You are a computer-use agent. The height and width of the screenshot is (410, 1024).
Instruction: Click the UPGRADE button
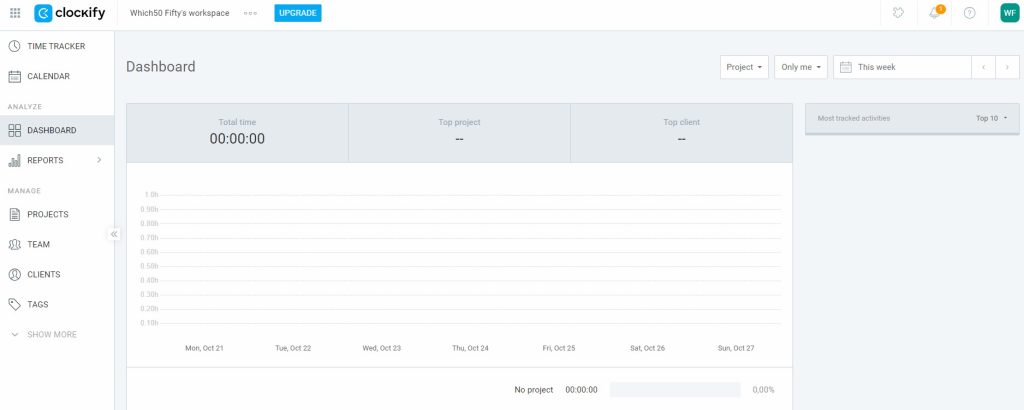297,13
